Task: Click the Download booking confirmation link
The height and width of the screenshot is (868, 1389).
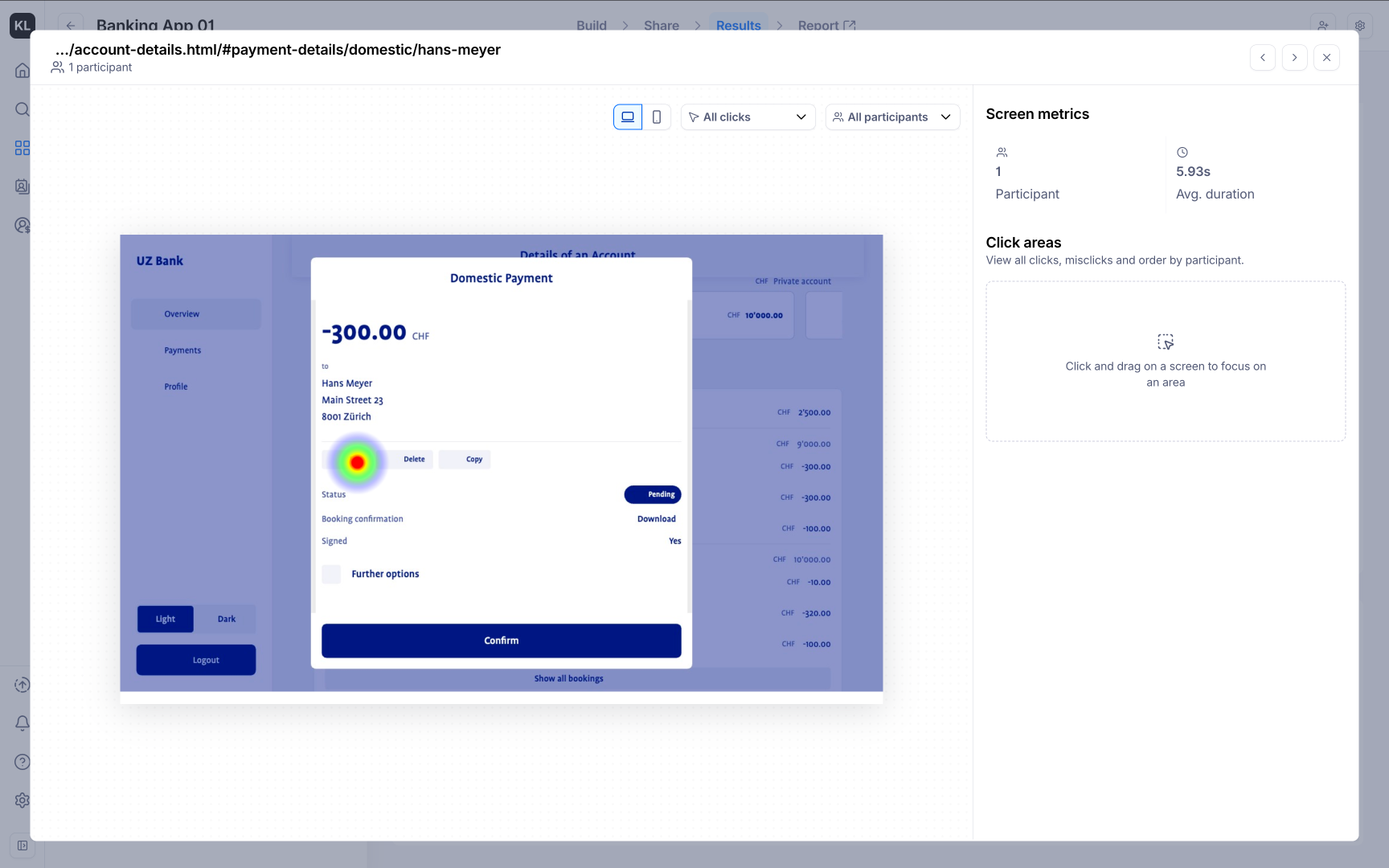Action: click(657, 519)
